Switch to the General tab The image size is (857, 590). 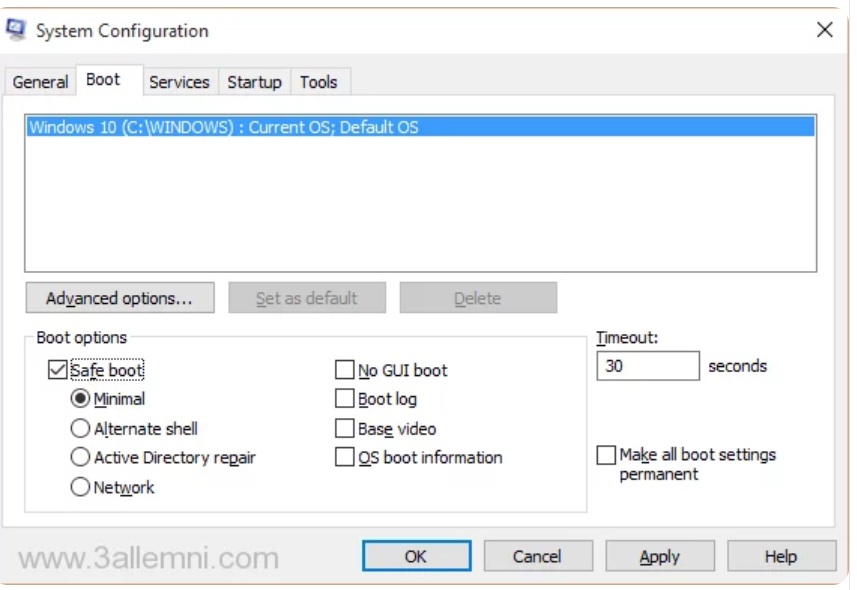(40, 82)
